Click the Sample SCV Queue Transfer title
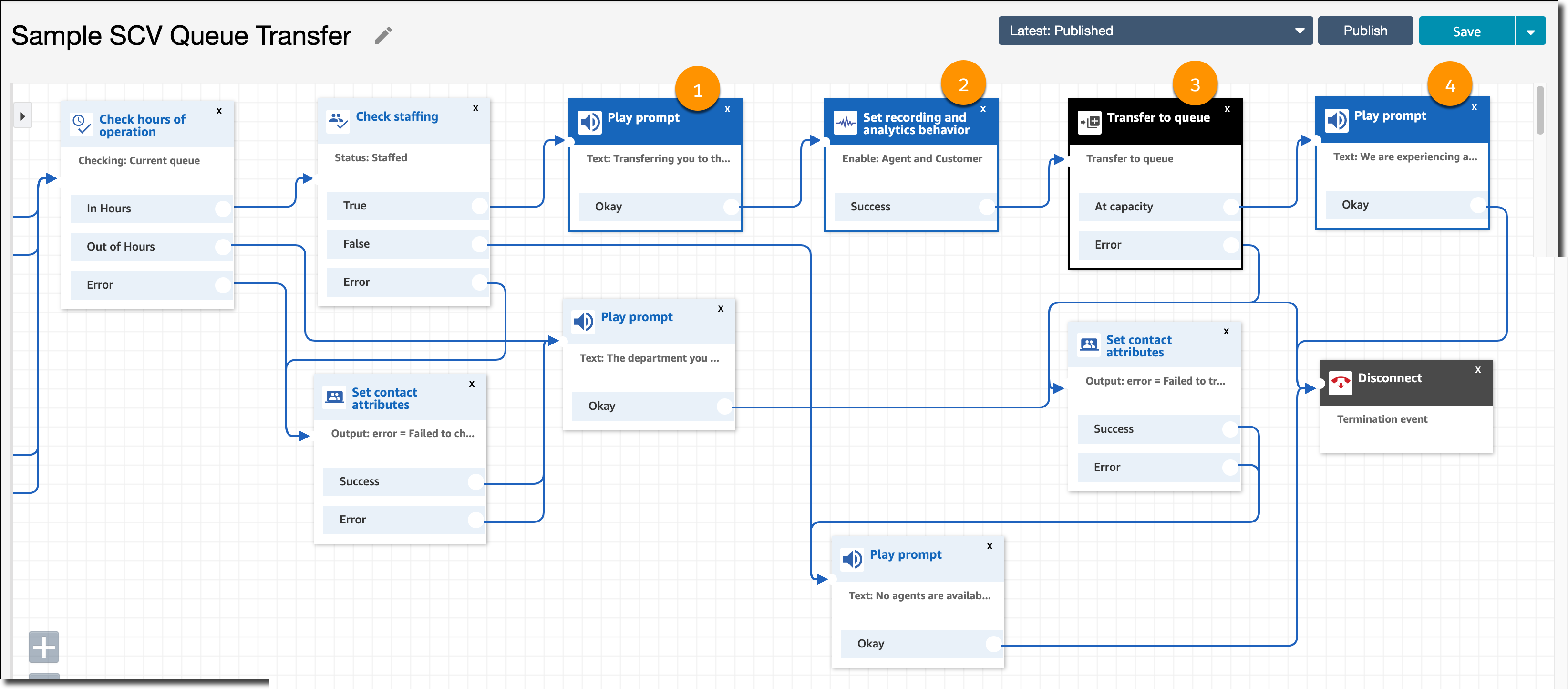 click(181, 35)
